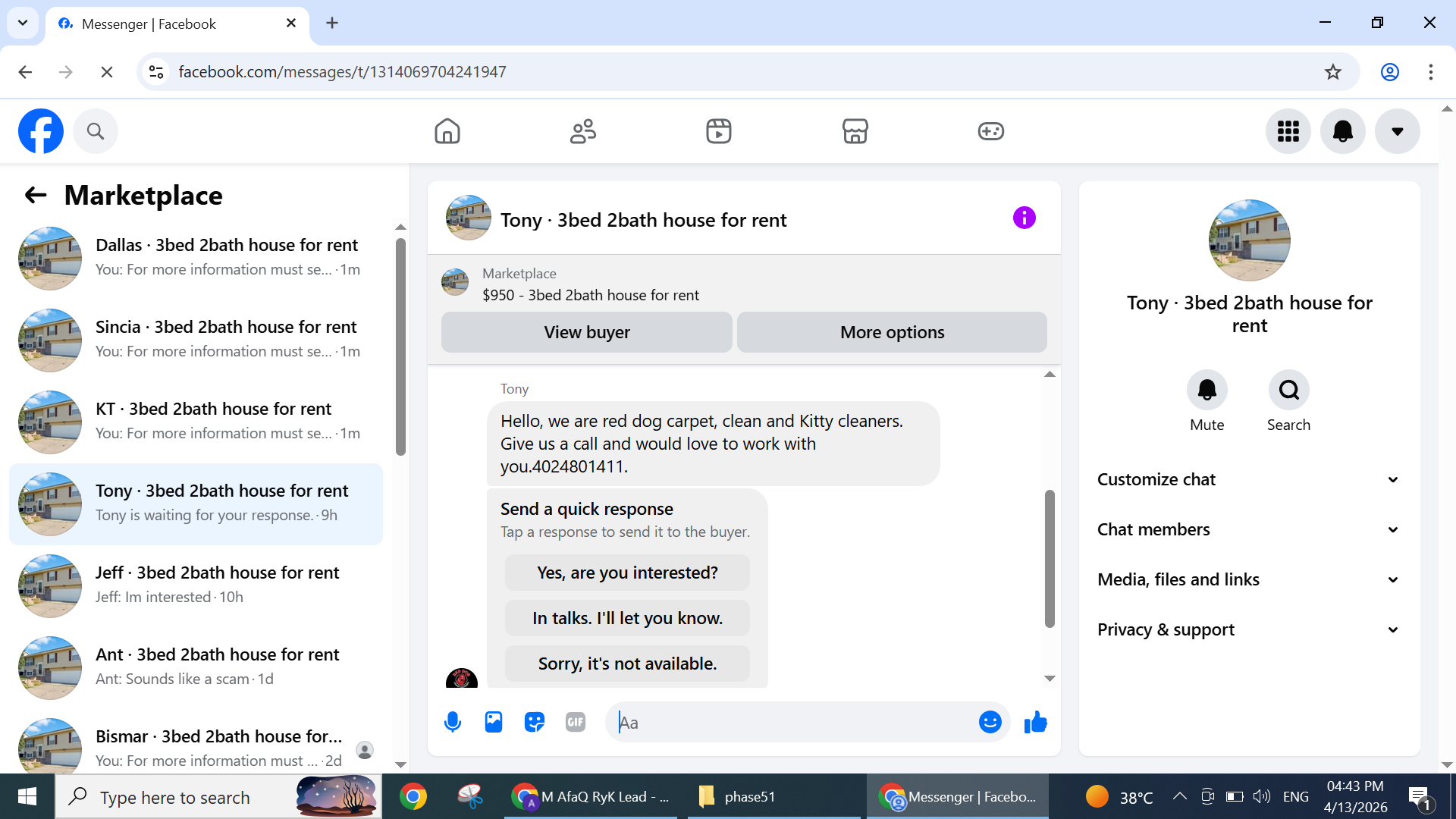Expand Media, files and links section
1456x819 pixels.
pos(1249,579)
